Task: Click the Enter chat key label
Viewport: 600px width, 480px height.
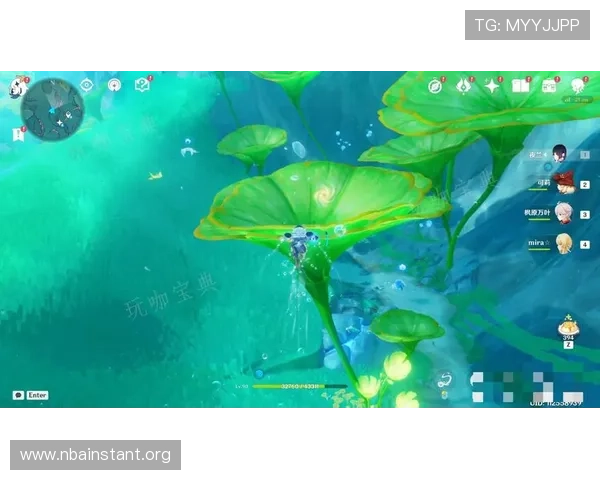Action: 37,395
